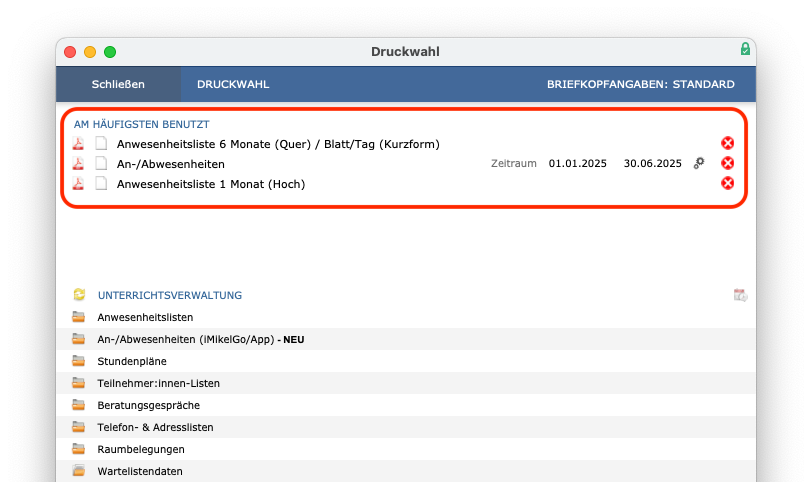Click green lock icon in title bar
The height and width of the screenshot is (482, 812).
click(745, 49)
